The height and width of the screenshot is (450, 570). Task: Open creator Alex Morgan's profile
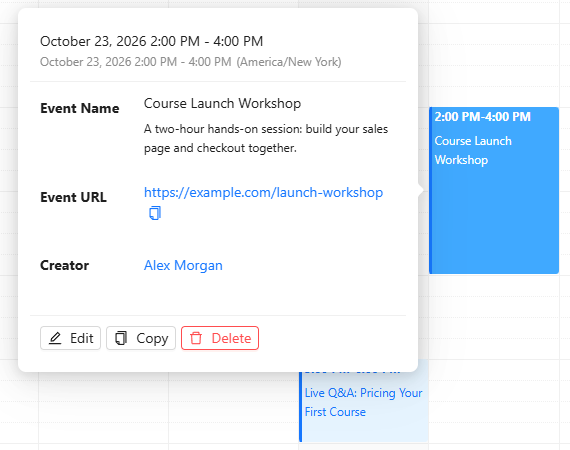coord(183,265)
